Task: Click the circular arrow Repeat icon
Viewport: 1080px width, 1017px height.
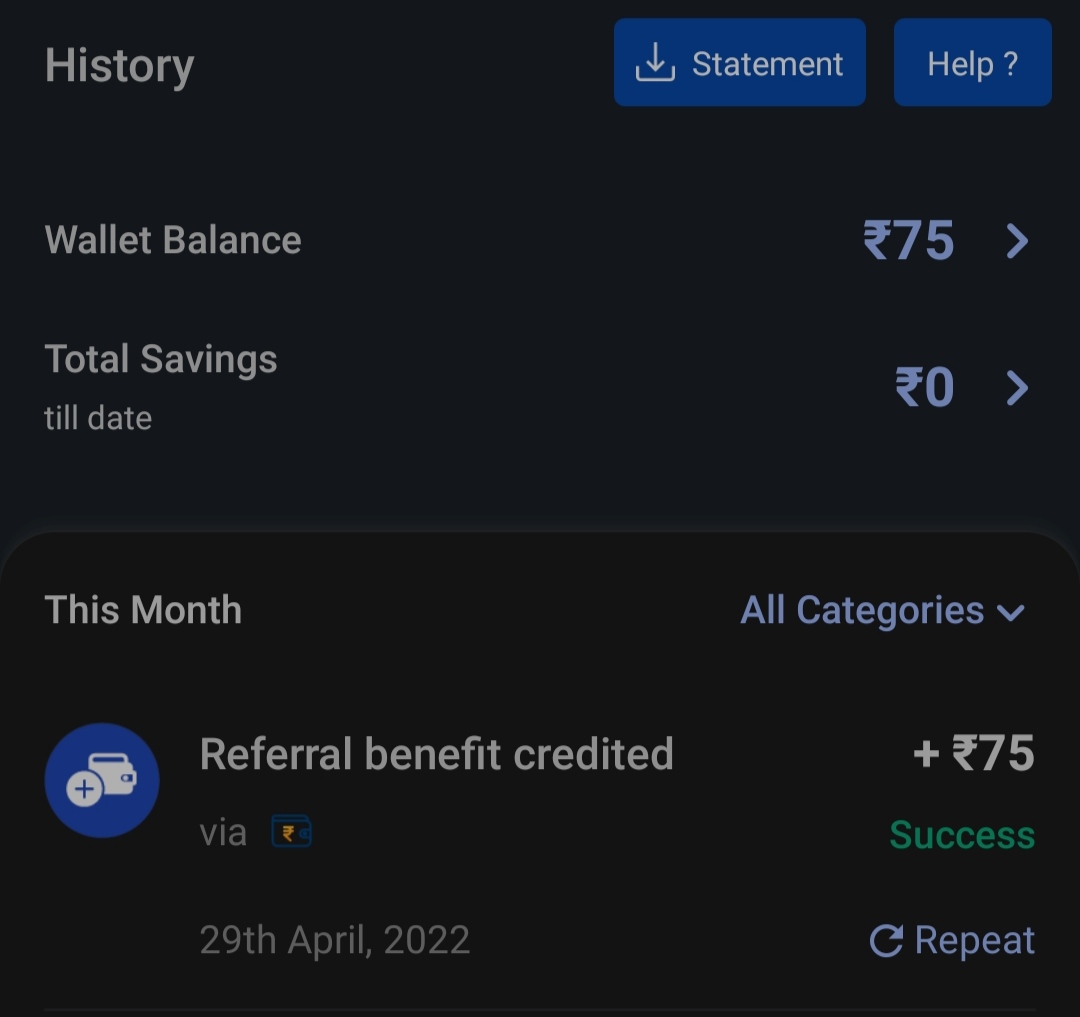Action: pos(886,941)
